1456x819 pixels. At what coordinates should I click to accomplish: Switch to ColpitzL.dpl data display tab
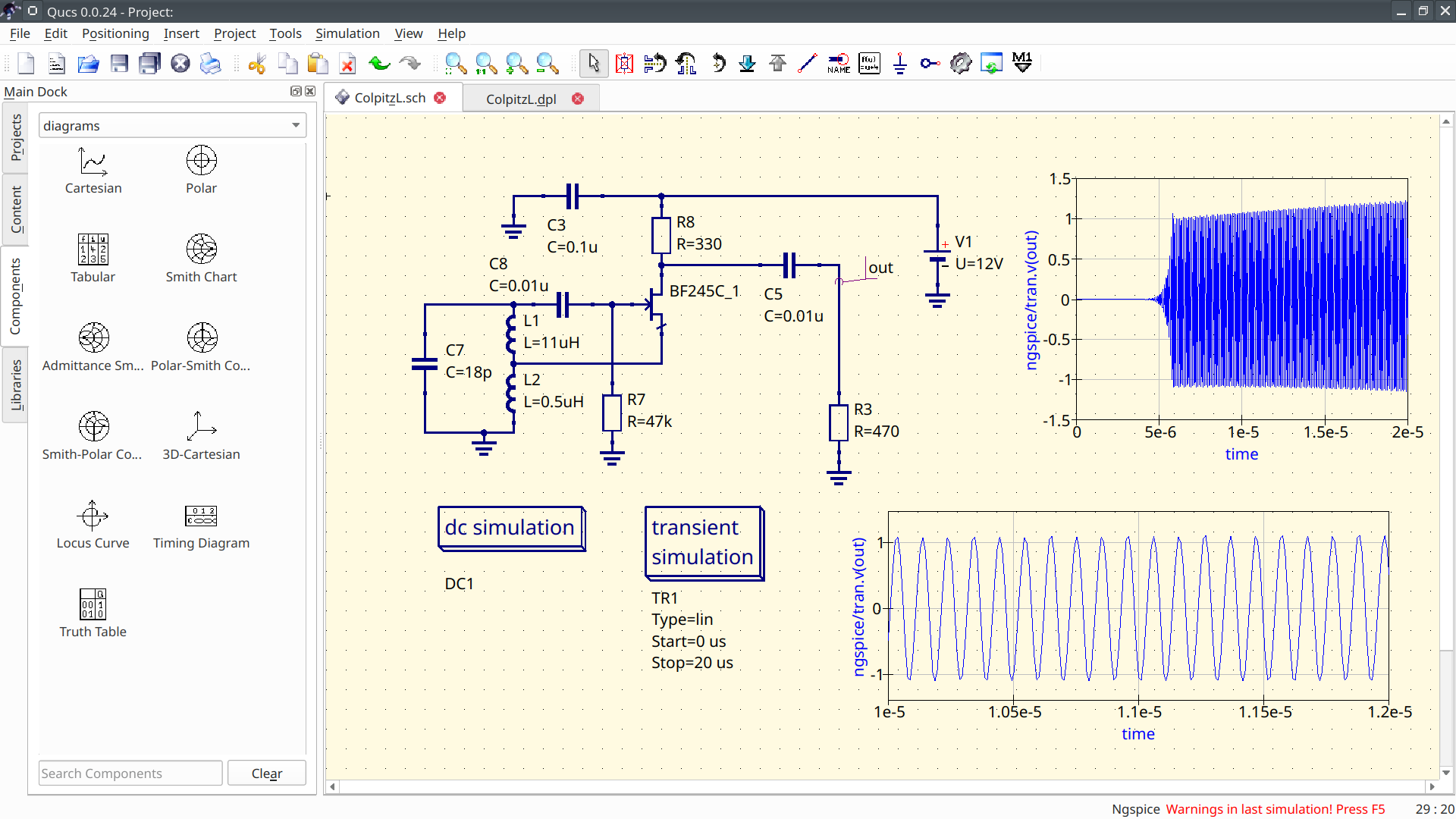(521, 98)
